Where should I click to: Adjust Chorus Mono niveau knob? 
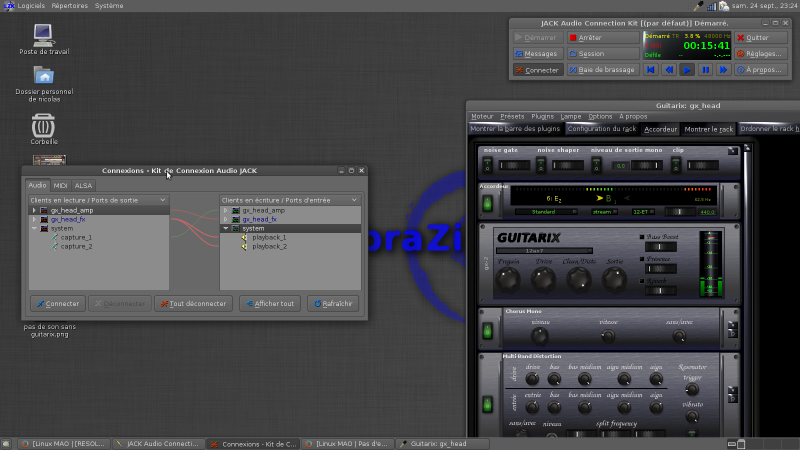540,336
